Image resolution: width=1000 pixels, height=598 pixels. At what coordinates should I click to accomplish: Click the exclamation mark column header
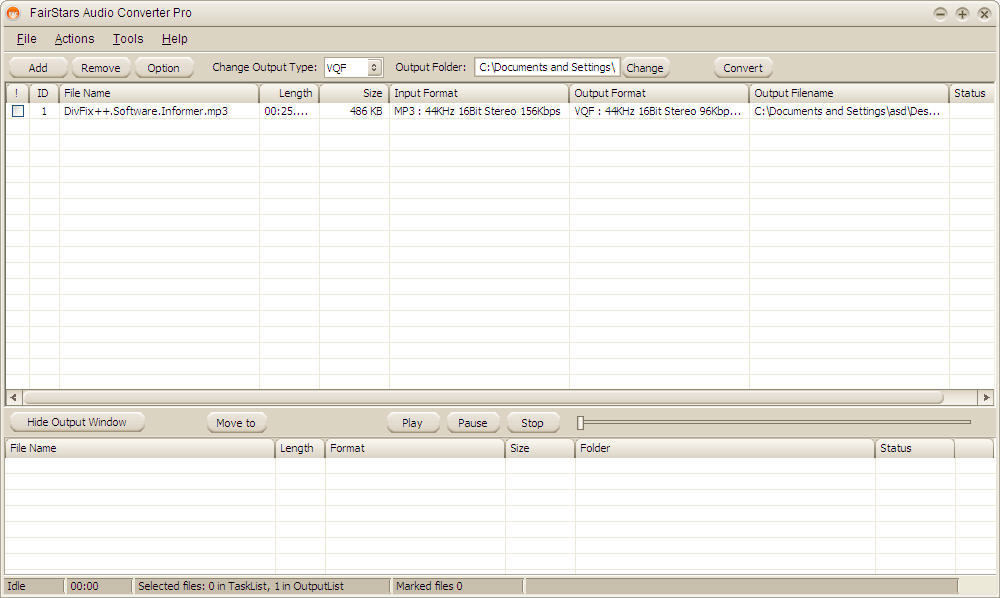[x=17, y=93]
